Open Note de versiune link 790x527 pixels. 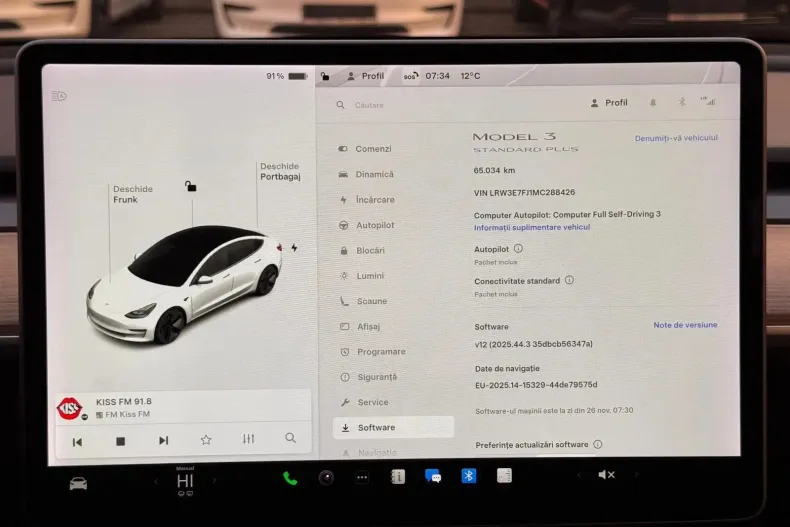point(685,325)
